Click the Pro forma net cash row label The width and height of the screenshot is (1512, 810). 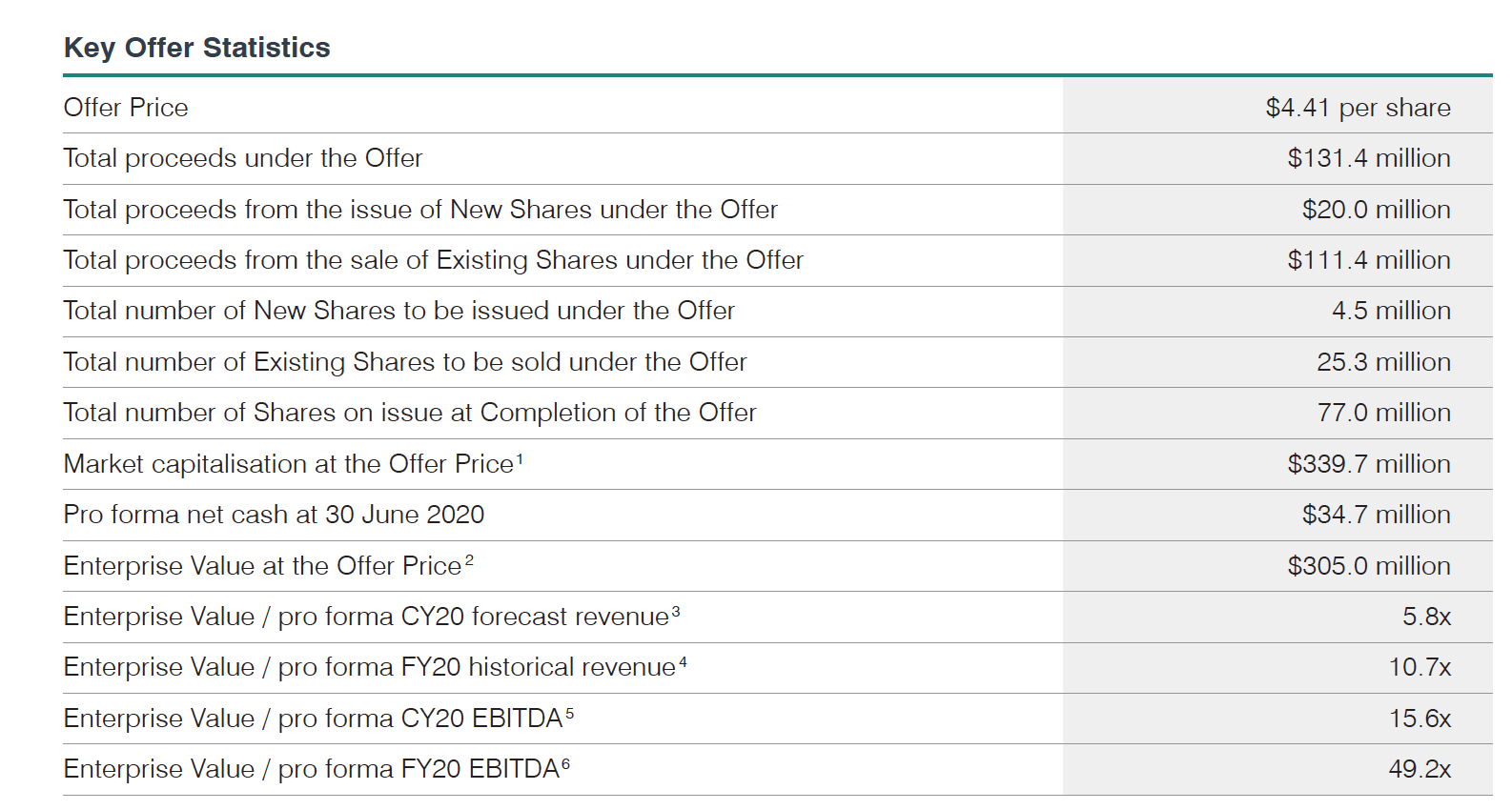click(x=274, y=515)
